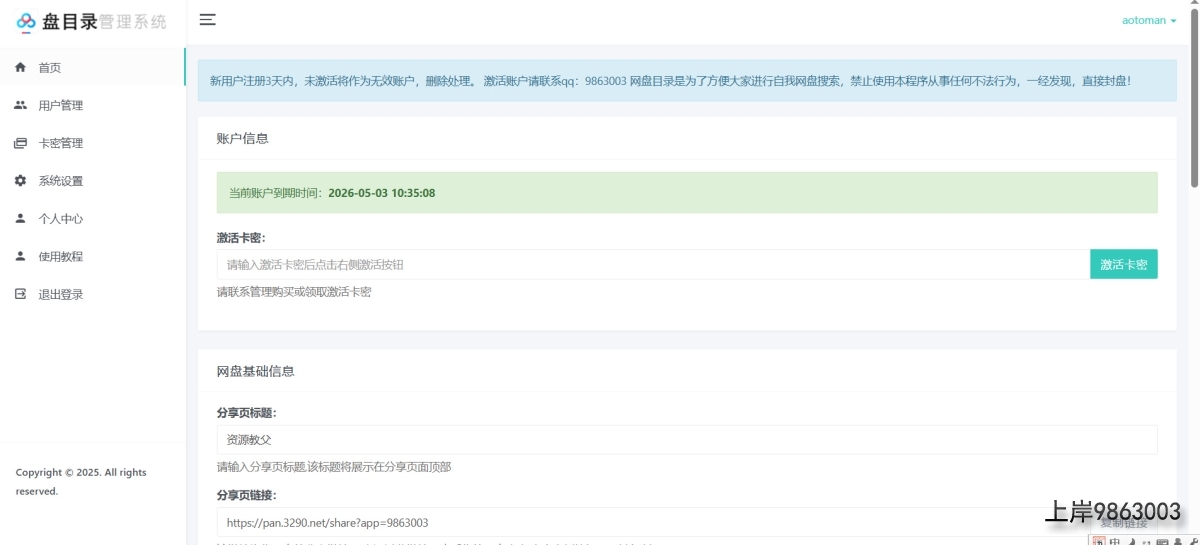1200x545 pixels.
Task: Click the 系统设置 gear icon
Action: coord(20,181)
